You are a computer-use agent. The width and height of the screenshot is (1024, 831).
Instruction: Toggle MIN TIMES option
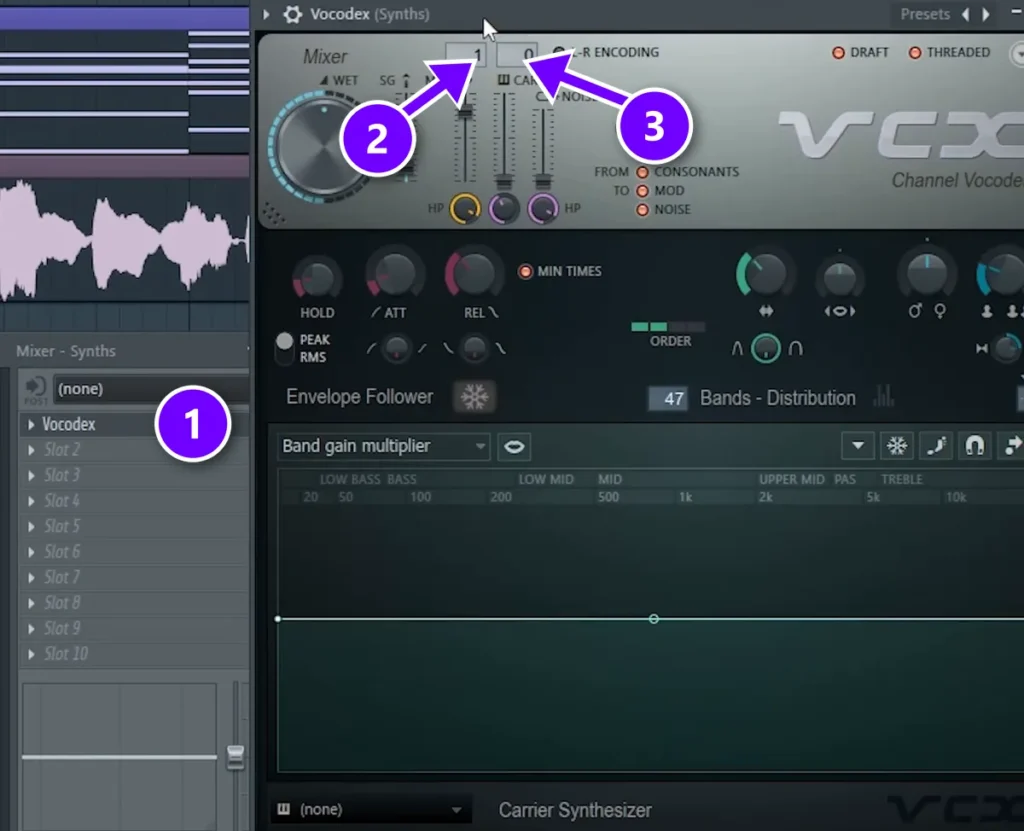point(525,271)
